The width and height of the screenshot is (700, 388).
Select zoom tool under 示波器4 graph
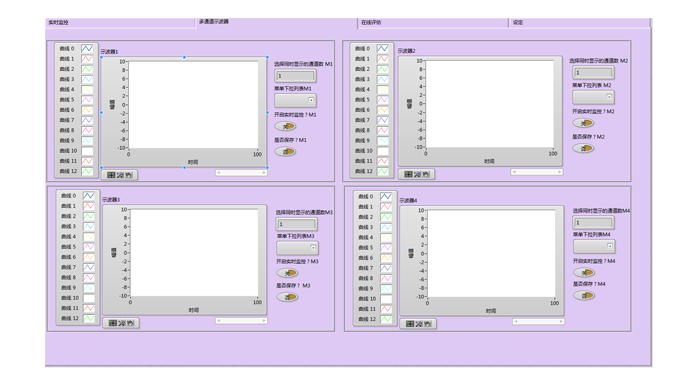coord(418,324)
